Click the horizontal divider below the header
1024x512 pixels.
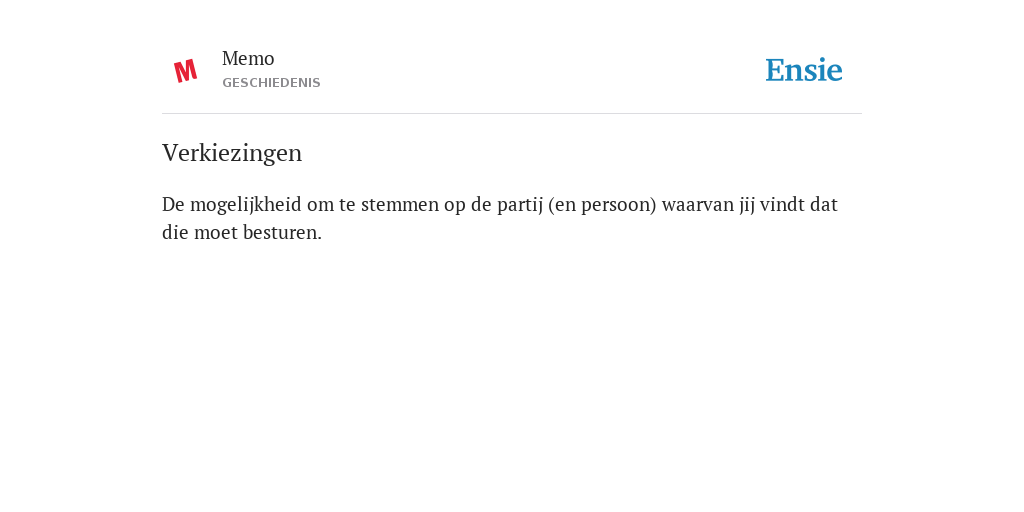pos(512,114)
